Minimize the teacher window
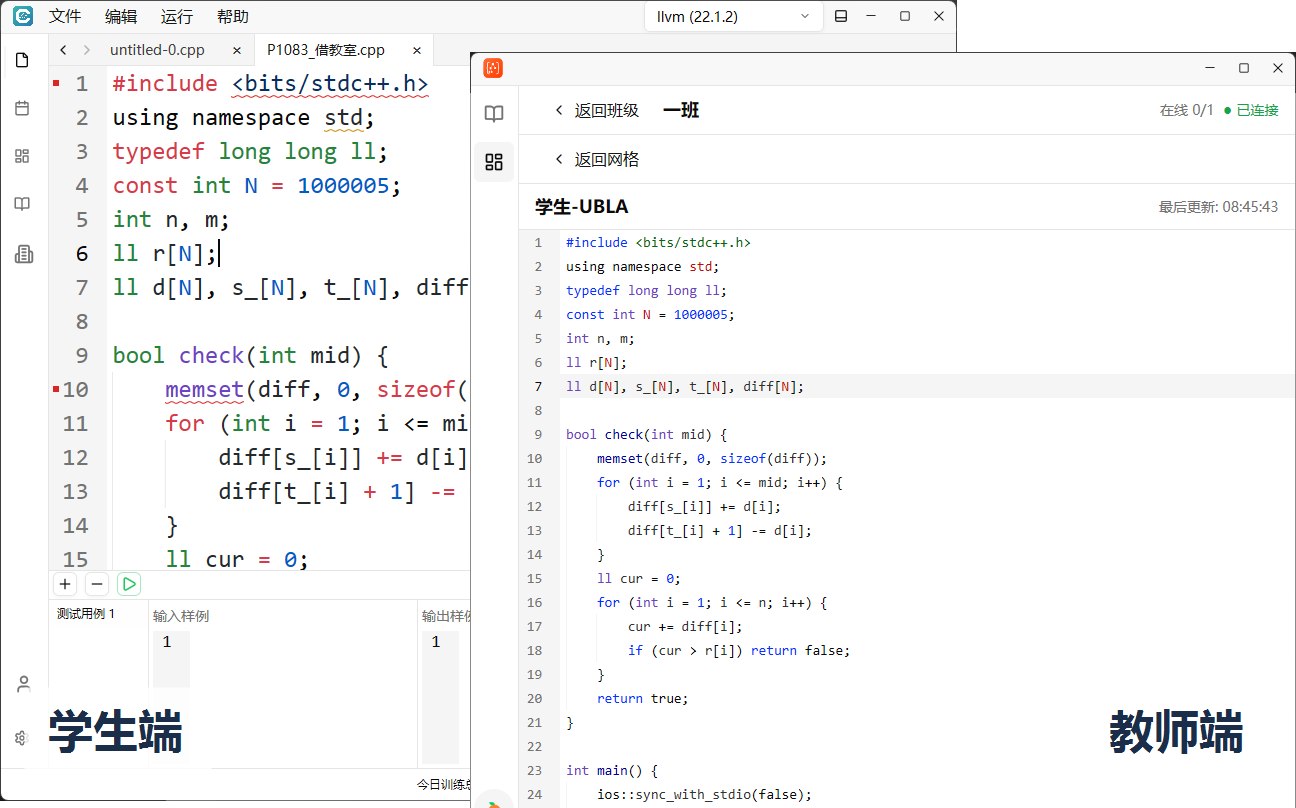 [x=1211, y=68]
